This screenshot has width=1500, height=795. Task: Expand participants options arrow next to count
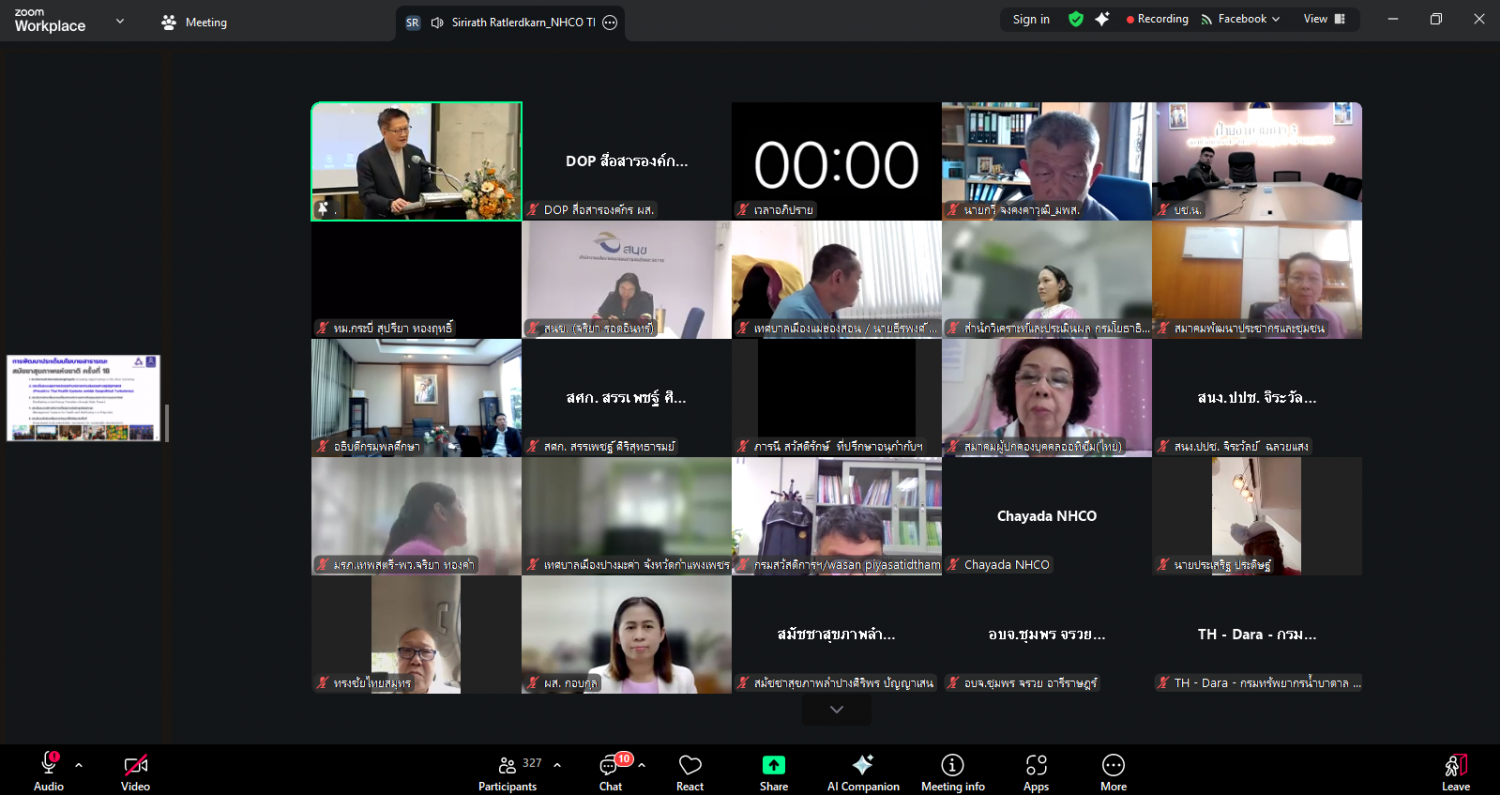point(557,766)
